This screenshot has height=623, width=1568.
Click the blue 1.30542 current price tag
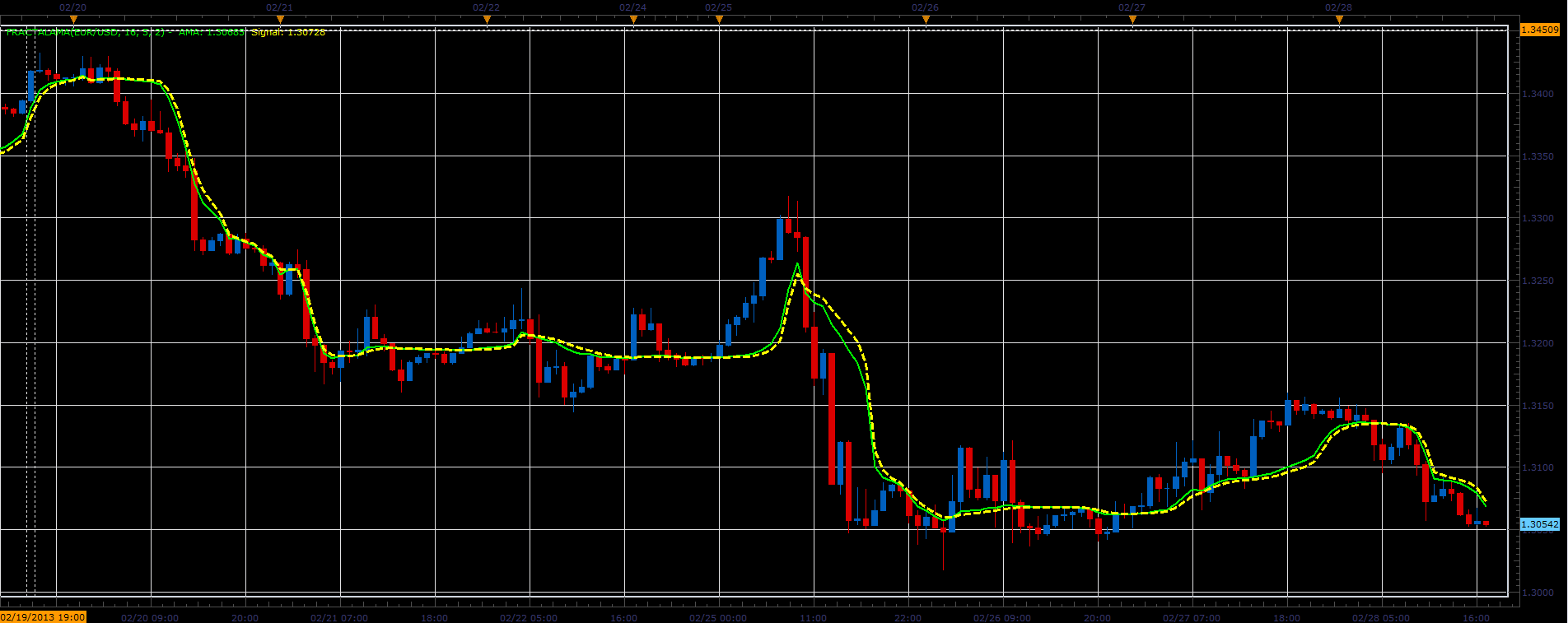coord(1539,524)
